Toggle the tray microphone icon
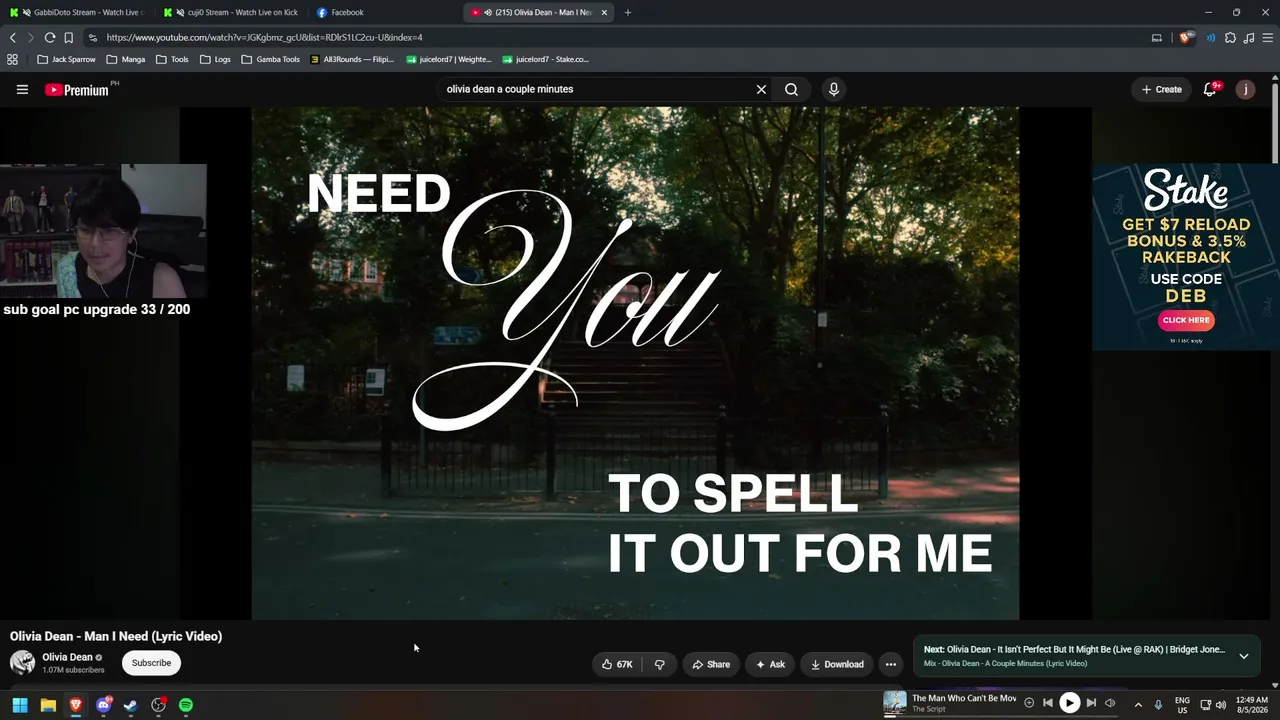This screenshot has width=1280, height=720. point(1159,705)
